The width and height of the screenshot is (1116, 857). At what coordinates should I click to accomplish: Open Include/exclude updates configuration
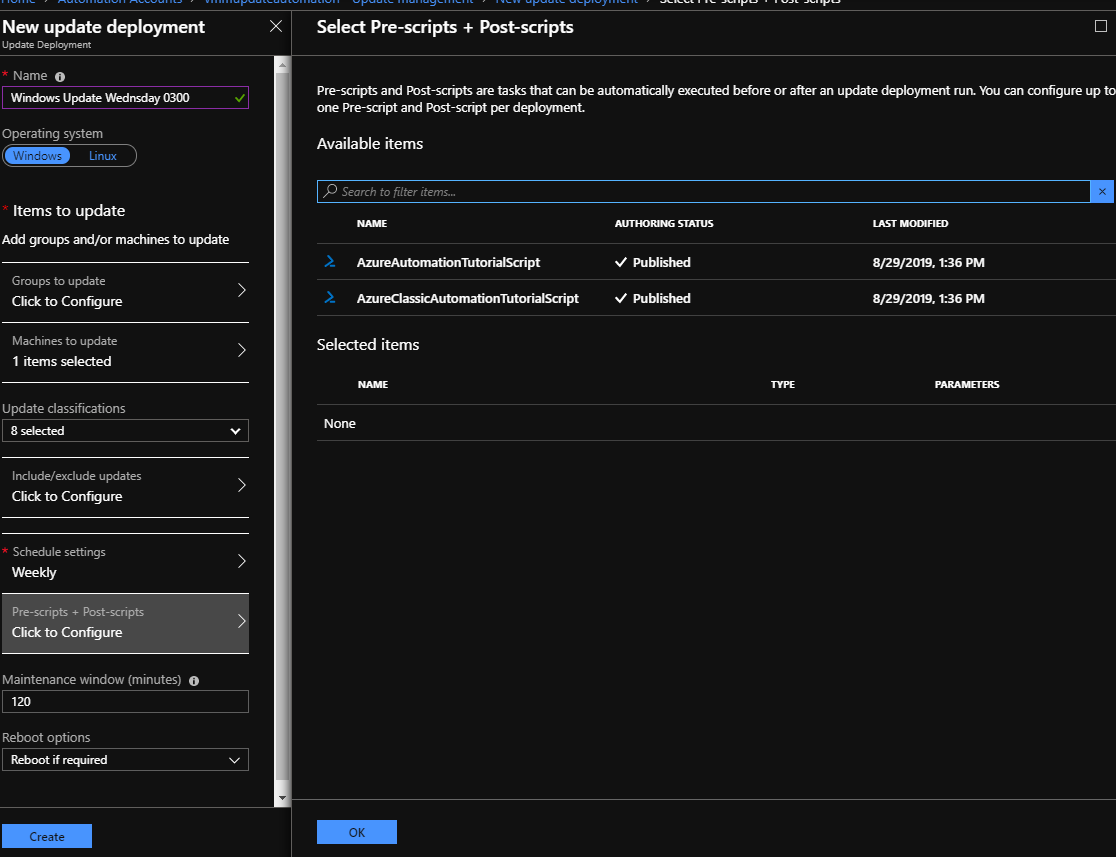[x=125, y=487]
